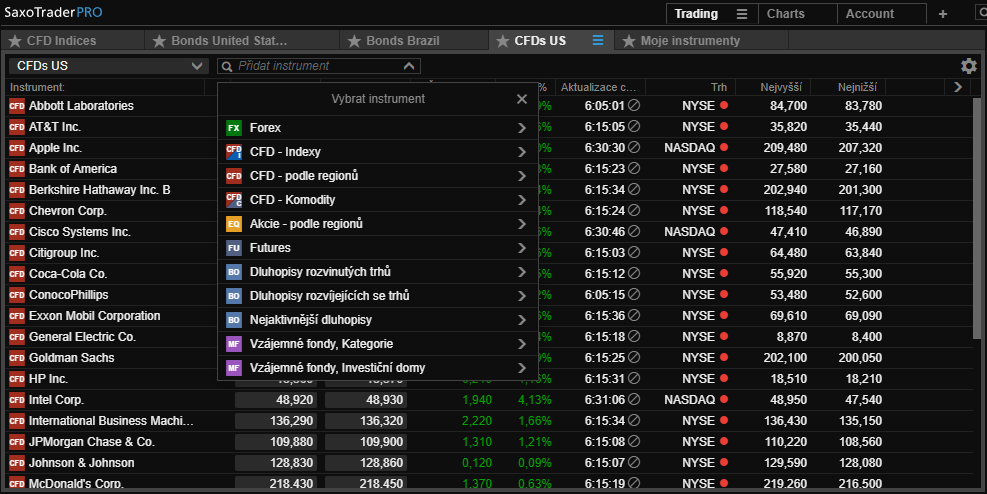Click the star on Moje instrumenty tab
987x494 pixels.
click(x=628, y=41)
